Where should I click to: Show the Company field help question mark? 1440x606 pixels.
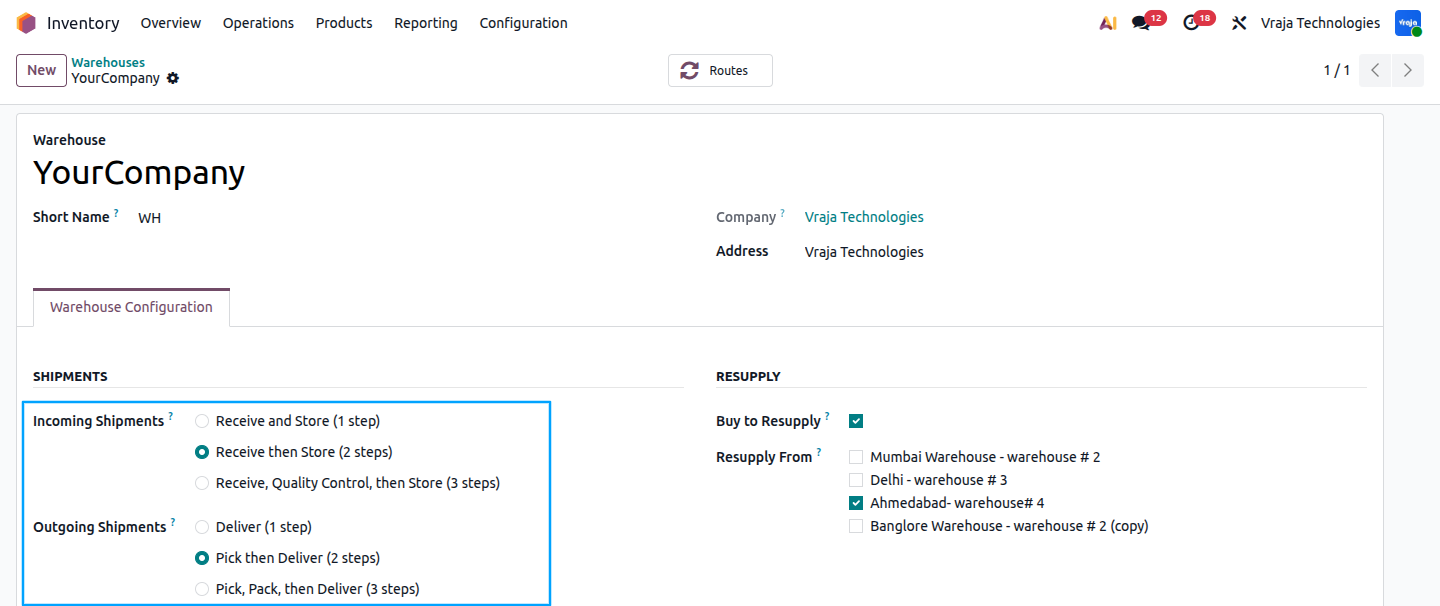pos(782,213)
